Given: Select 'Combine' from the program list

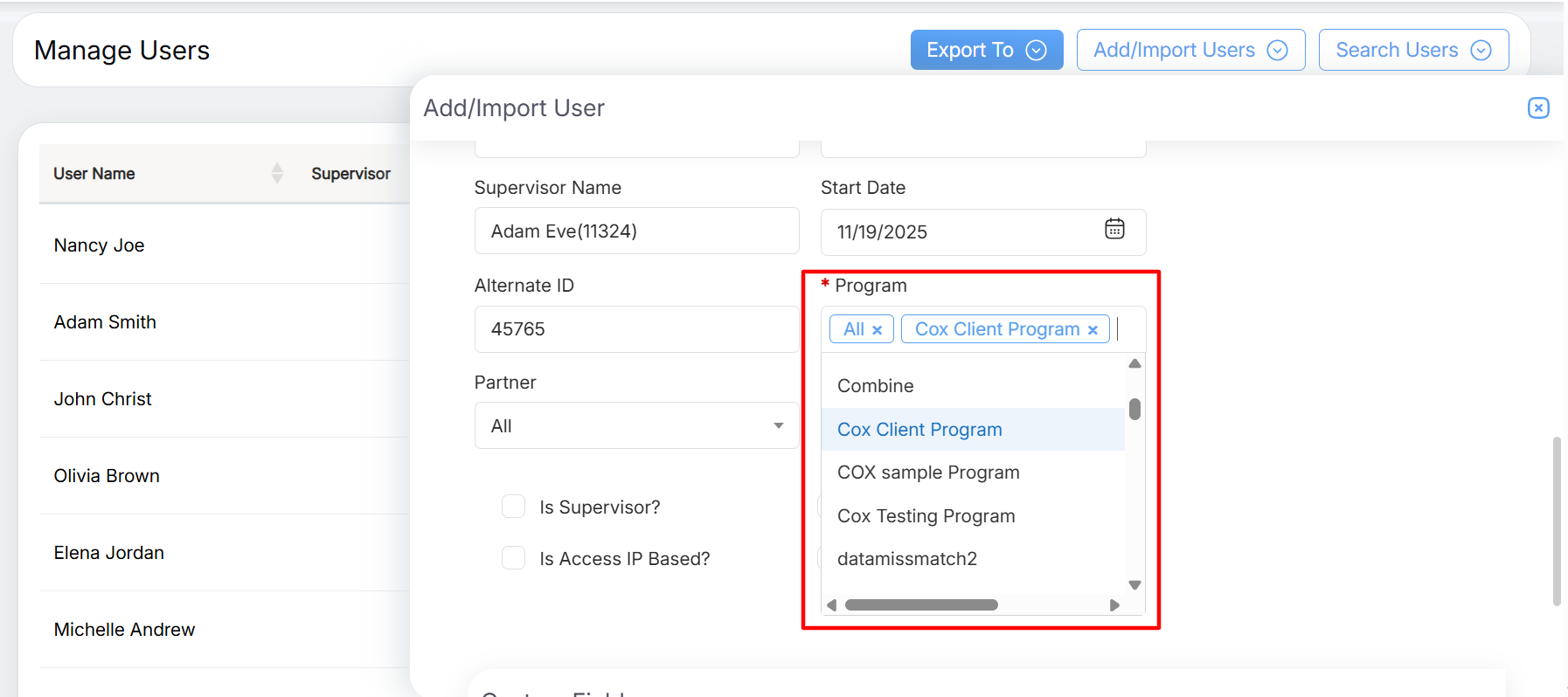Looking at the screenshot, I should click(875, 386).
